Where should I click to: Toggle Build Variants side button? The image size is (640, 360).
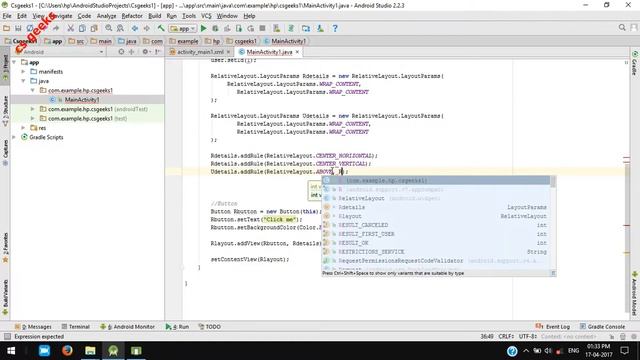(5, 297)
